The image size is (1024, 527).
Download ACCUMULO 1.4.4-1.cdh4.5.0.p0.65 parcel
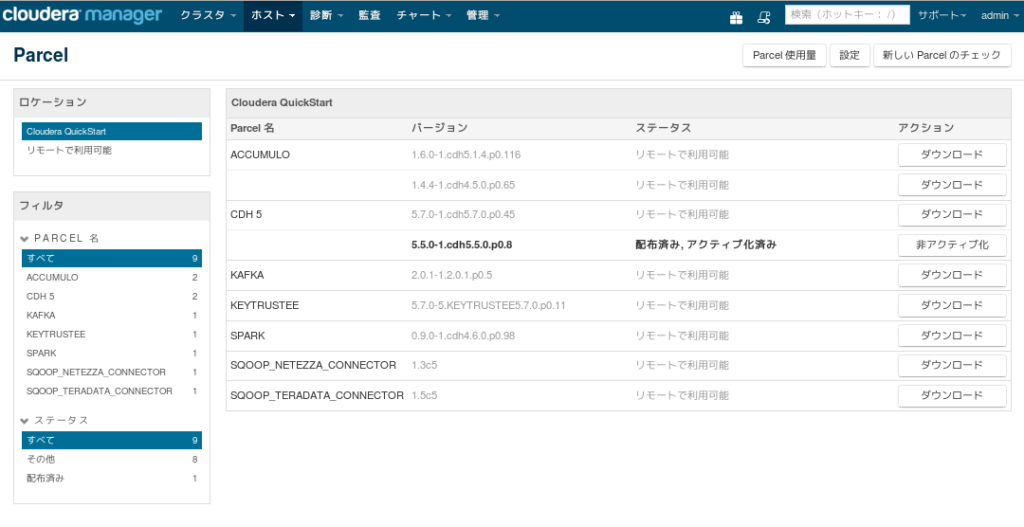click(952, 185)
